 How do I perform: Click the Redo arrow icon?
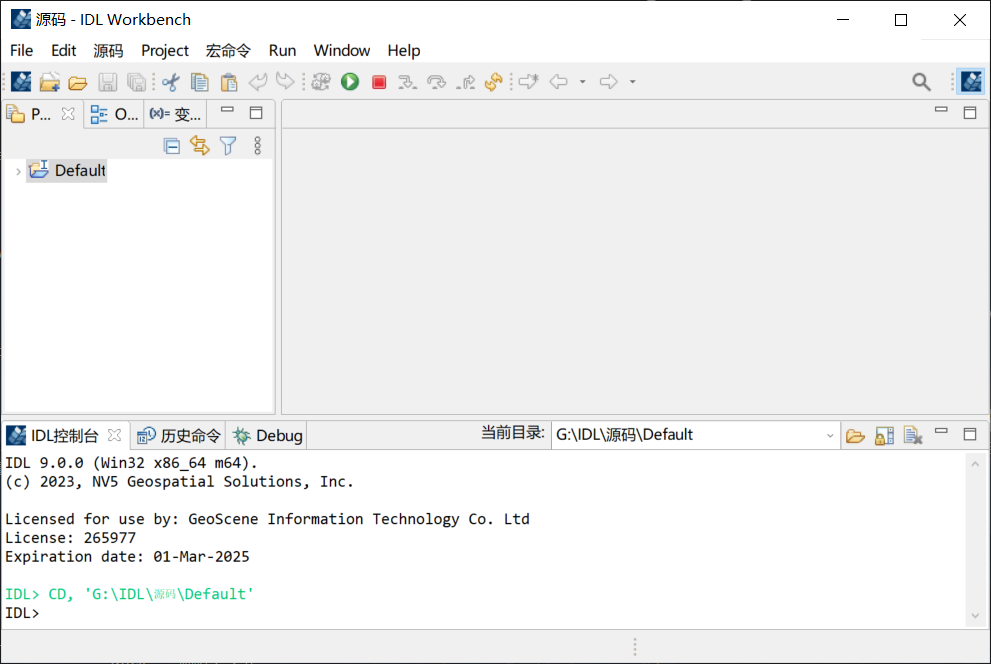tap(286, 81)
